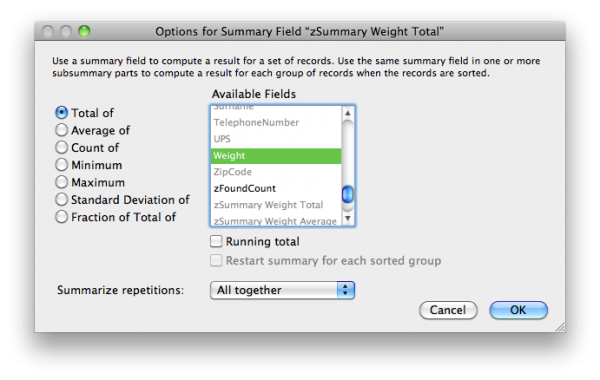Select the Maximum radio button
This screenshot has height=380, width=600.
(61, 182)
